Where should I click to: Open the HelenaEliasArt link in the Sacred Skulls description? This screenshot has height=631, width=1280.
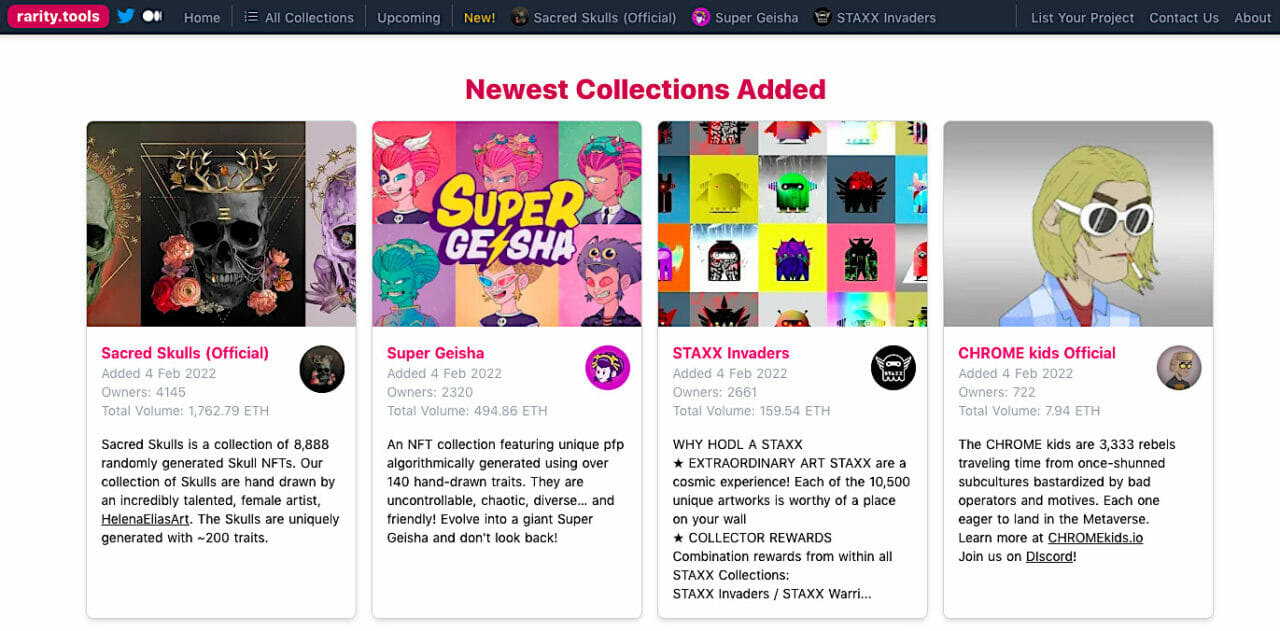(x=144, y=519)
